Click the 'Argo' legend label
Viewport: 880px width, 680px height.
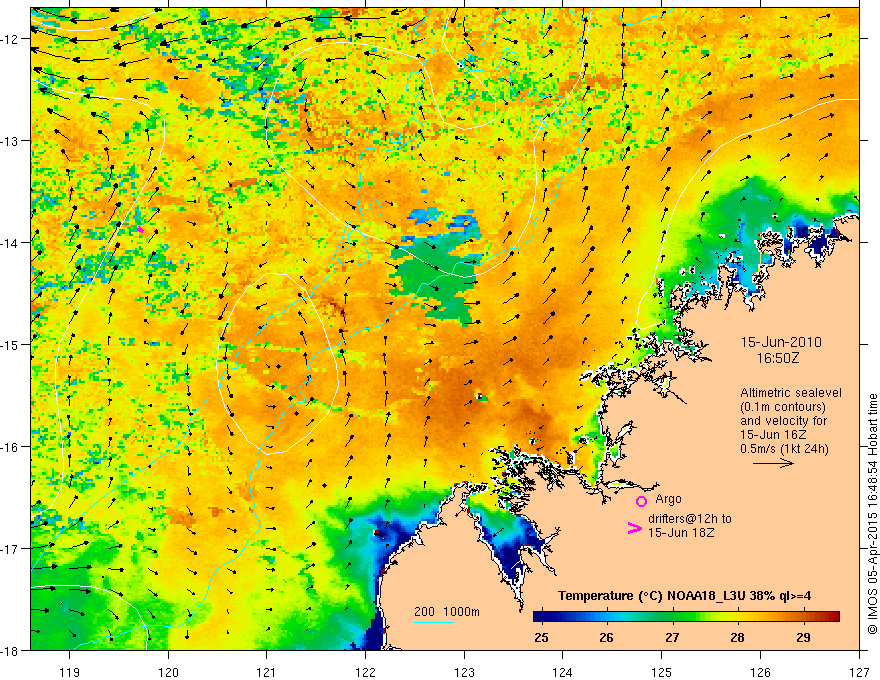[668, 499]
